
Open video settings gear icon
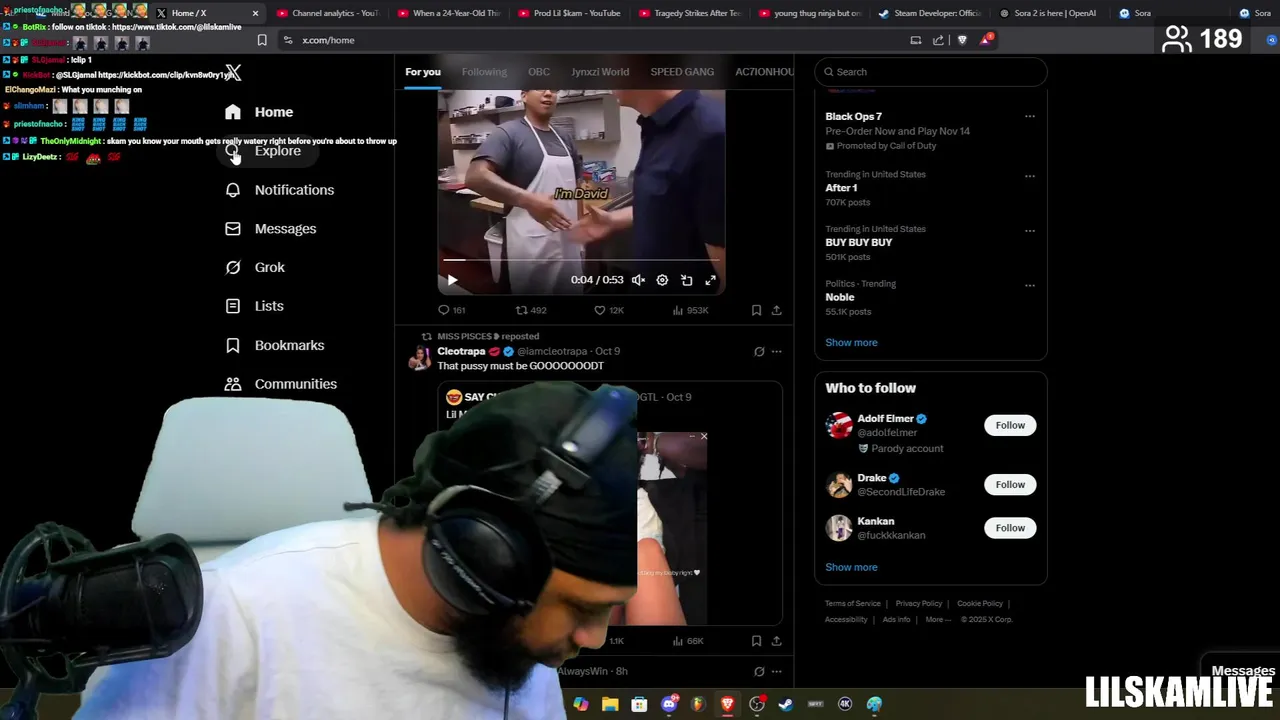tap(662, 280)
